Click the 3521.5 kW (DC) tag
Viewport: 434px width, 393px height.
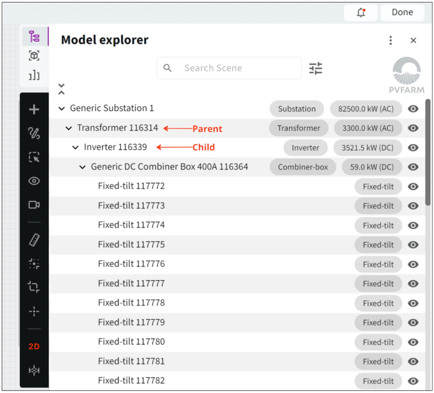click(367, 148)
